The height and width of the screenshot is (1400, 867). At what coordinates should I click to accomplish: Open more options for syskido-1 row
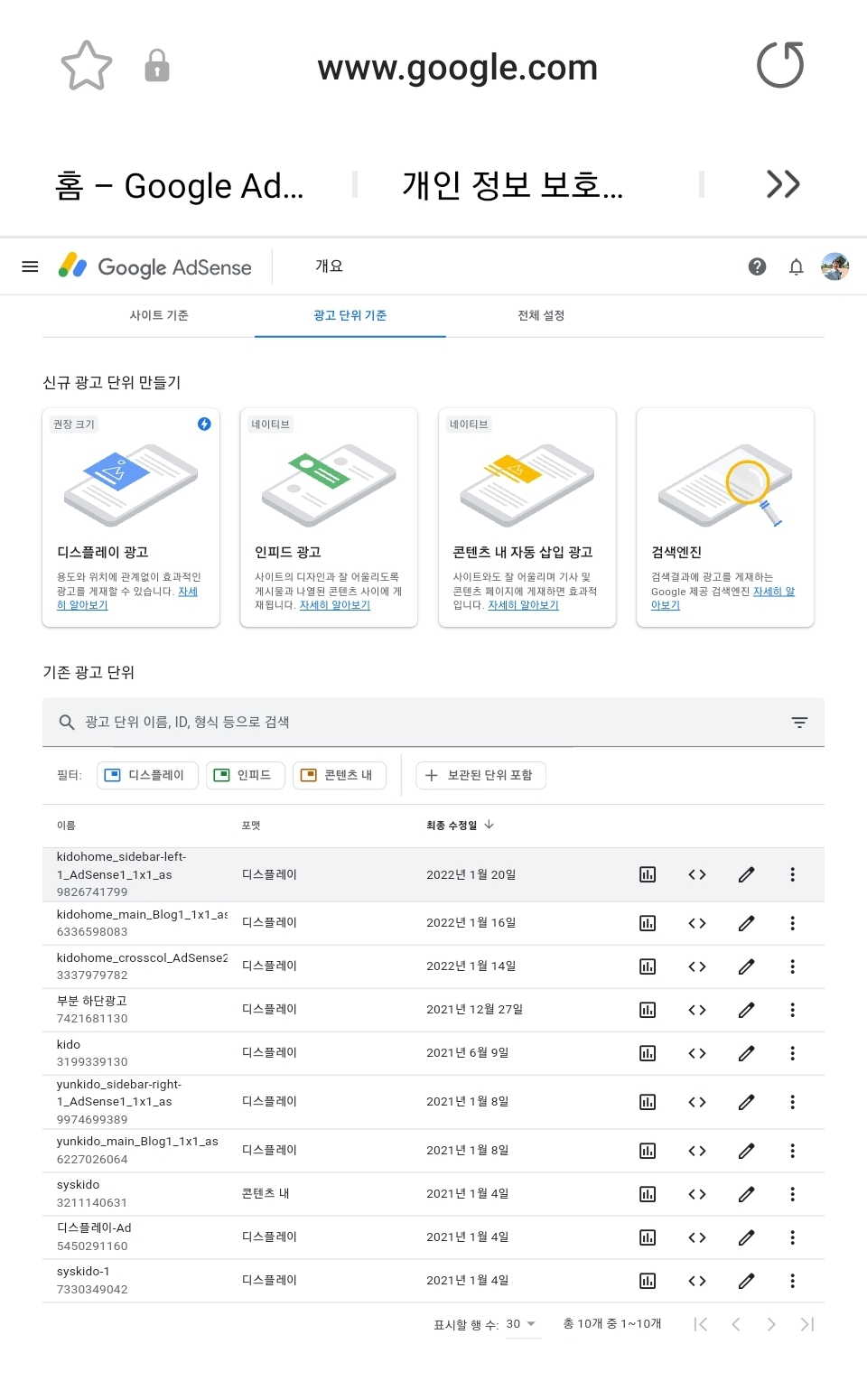(x=793, y=1281)
